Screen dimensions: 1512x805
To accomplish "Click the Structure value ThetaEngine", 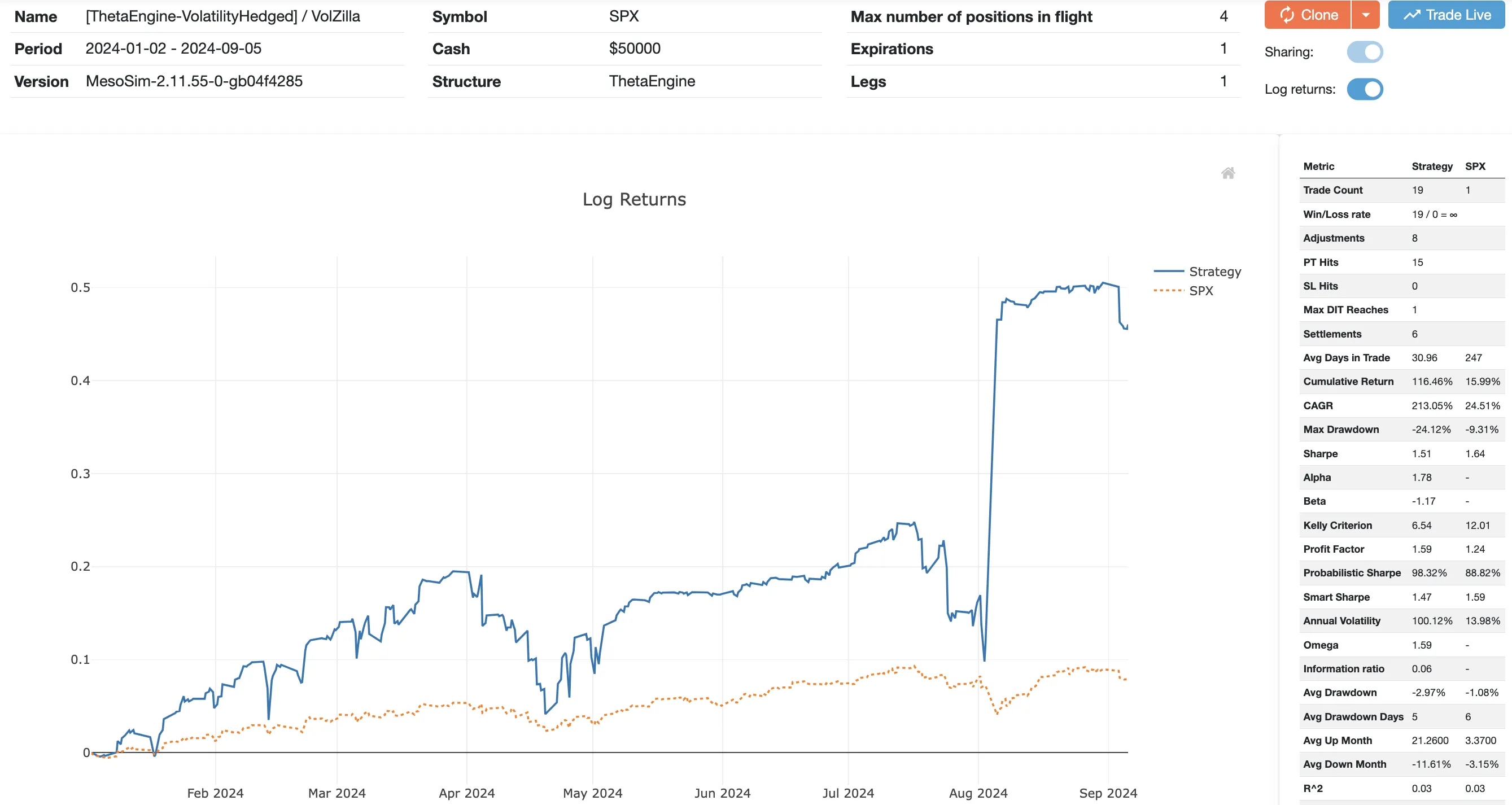I will 652,81.
